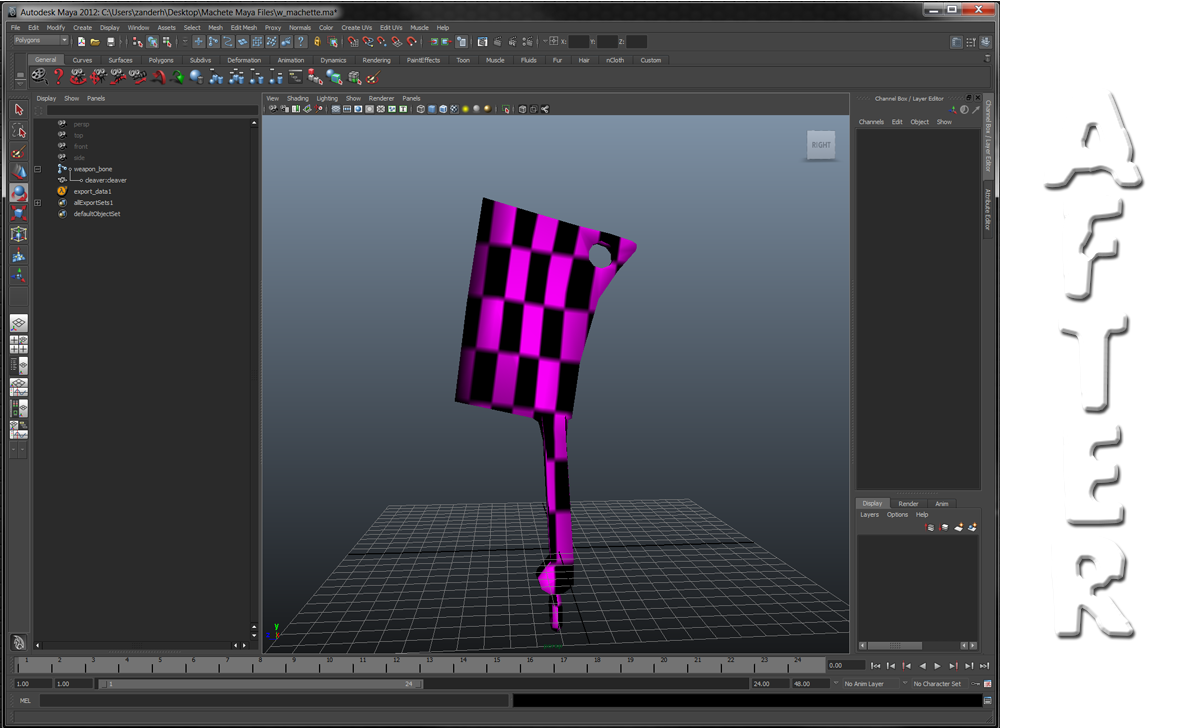Click the RIGHT face of the view cube
1200x728 pixels.
(x=821, y=145)
